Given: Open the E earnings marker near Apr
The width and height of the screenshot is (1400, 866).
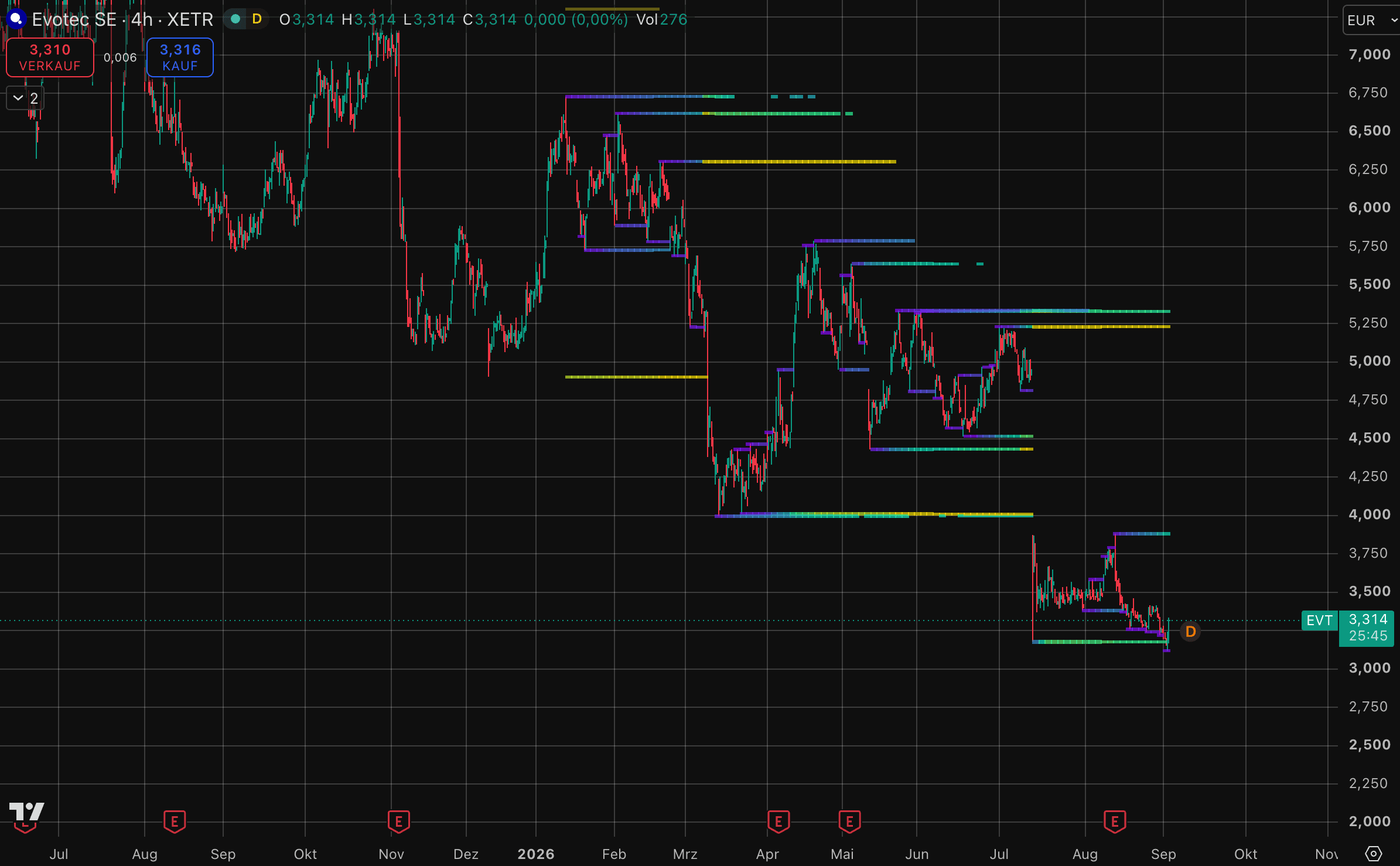Looking at the screenshot, I should 778,821.
